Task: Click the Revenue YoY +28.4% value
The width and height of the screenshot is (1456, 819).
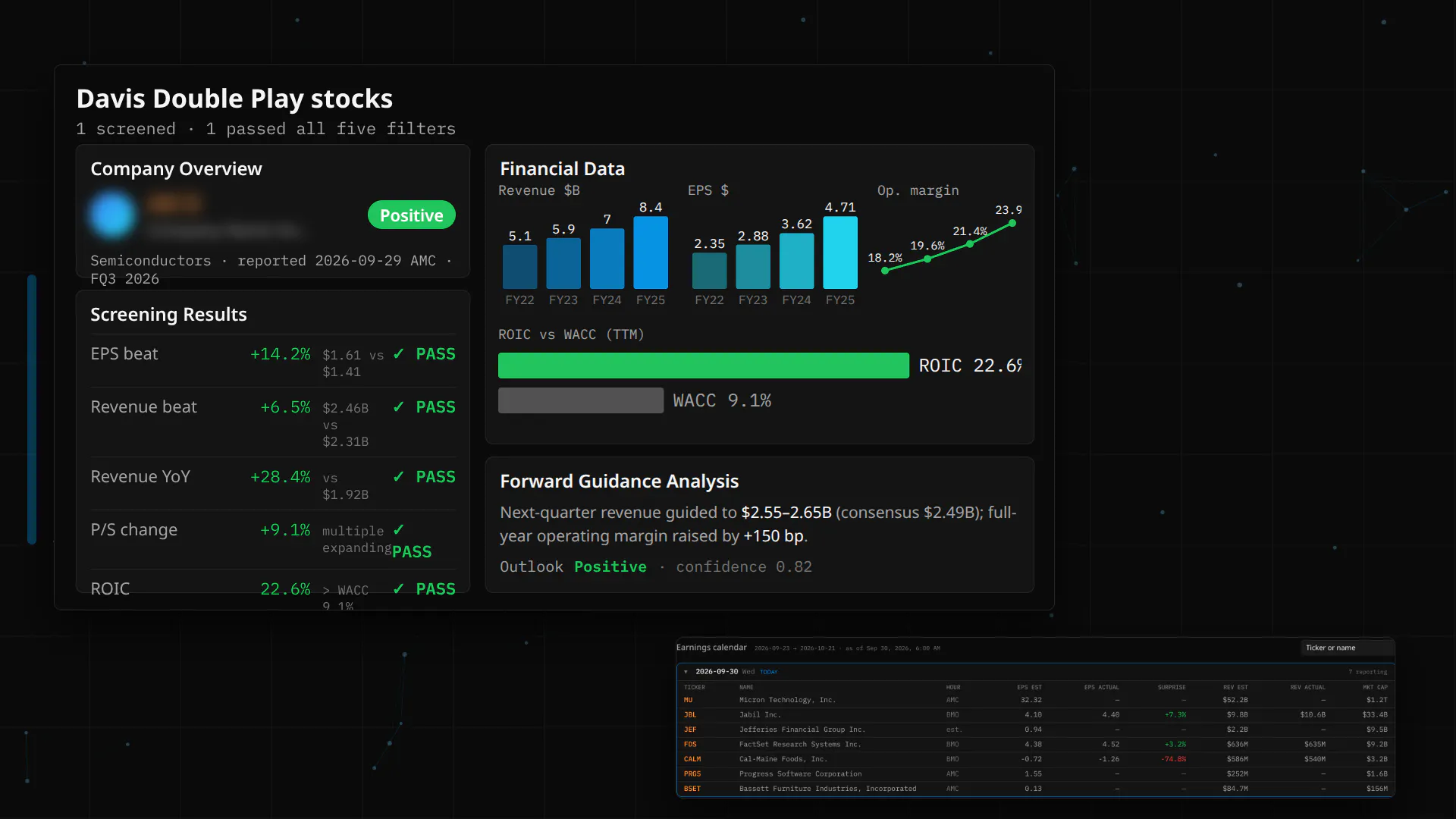Action: 280,477
